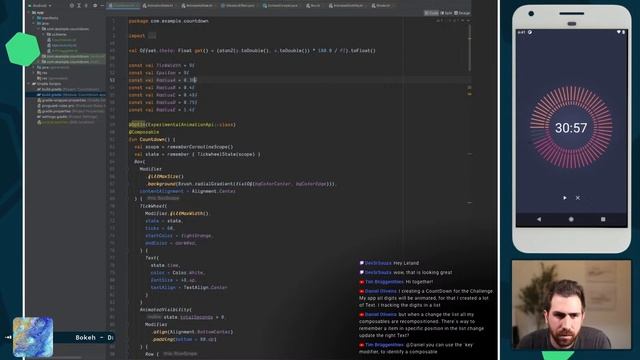Tap the 30:57 timer text
640x360 pixels.
click(x=571, y=128)
